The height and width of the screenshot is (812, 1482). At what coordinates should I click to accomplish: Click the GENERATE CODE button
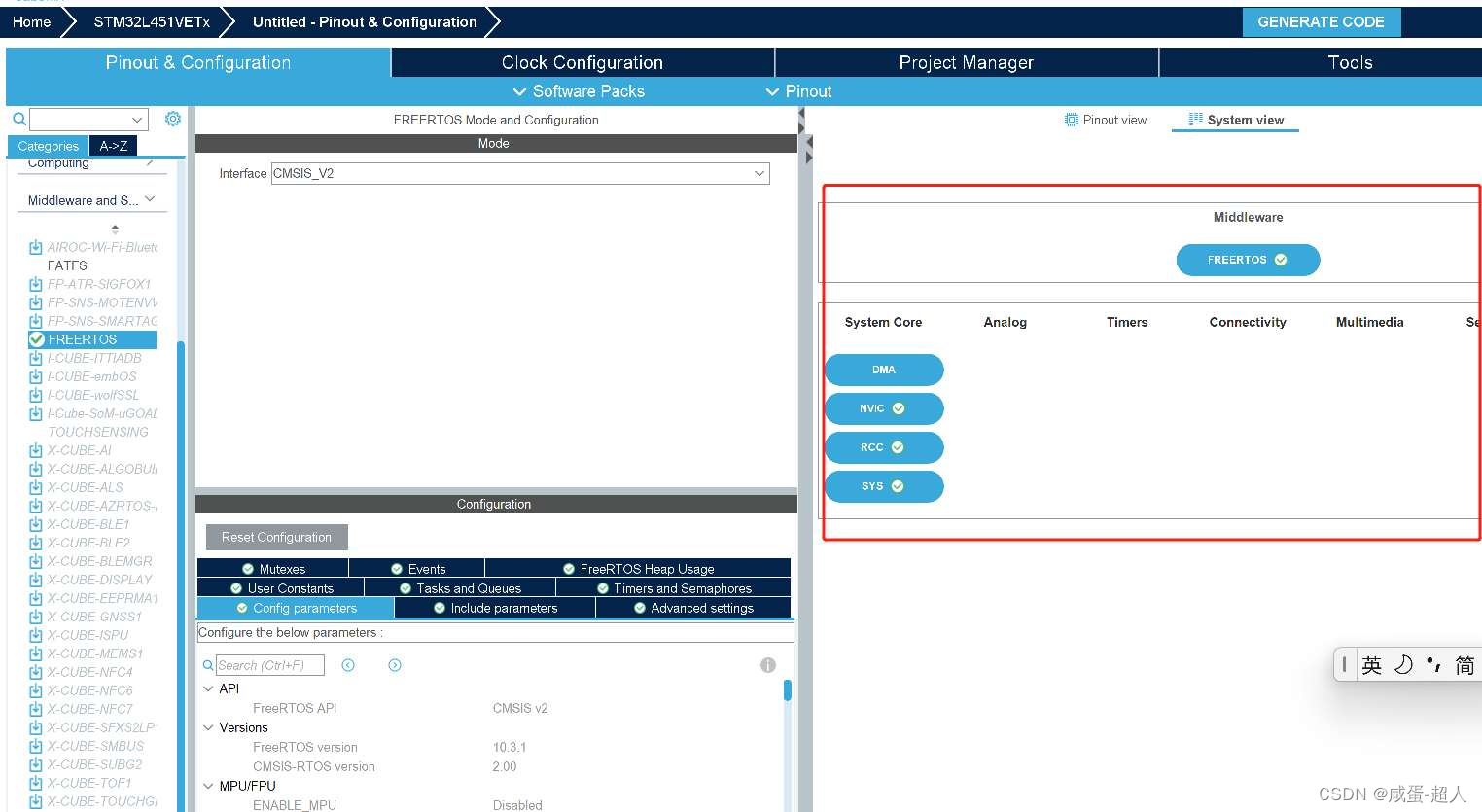(x=1322, y=21)
